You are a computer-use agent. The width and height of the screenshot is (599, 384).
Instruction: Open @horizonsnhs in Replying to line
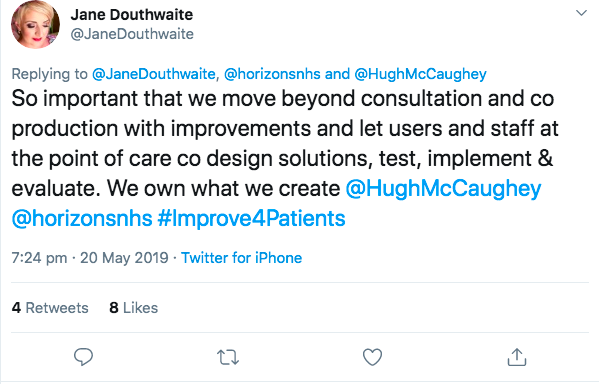pyautogui.click(x=272, y=74)
